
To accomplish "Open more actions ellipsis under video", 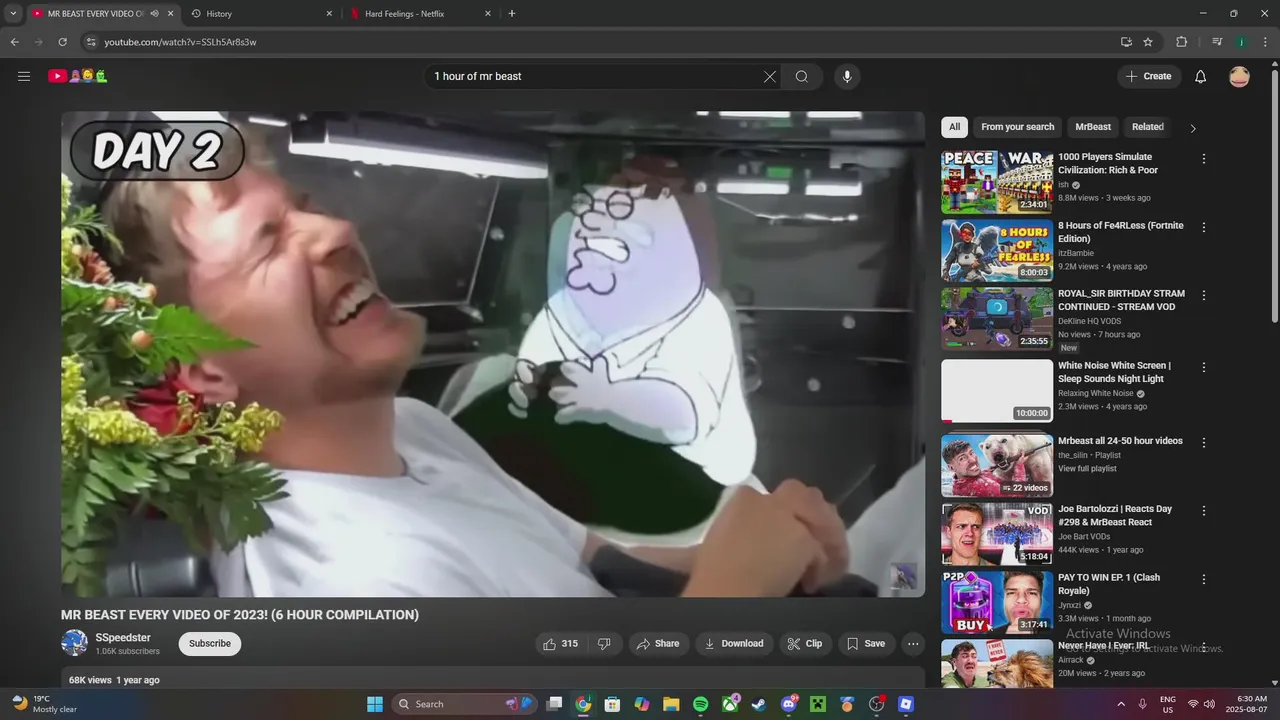I will pos(913,644).
